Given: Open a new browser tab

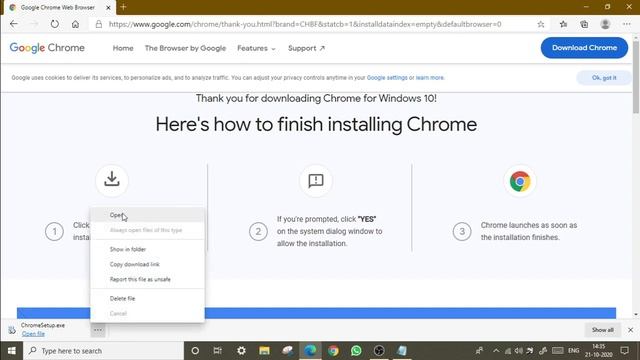Looking at the screenshot, I should pyautogui.click(x=123, y=7).
